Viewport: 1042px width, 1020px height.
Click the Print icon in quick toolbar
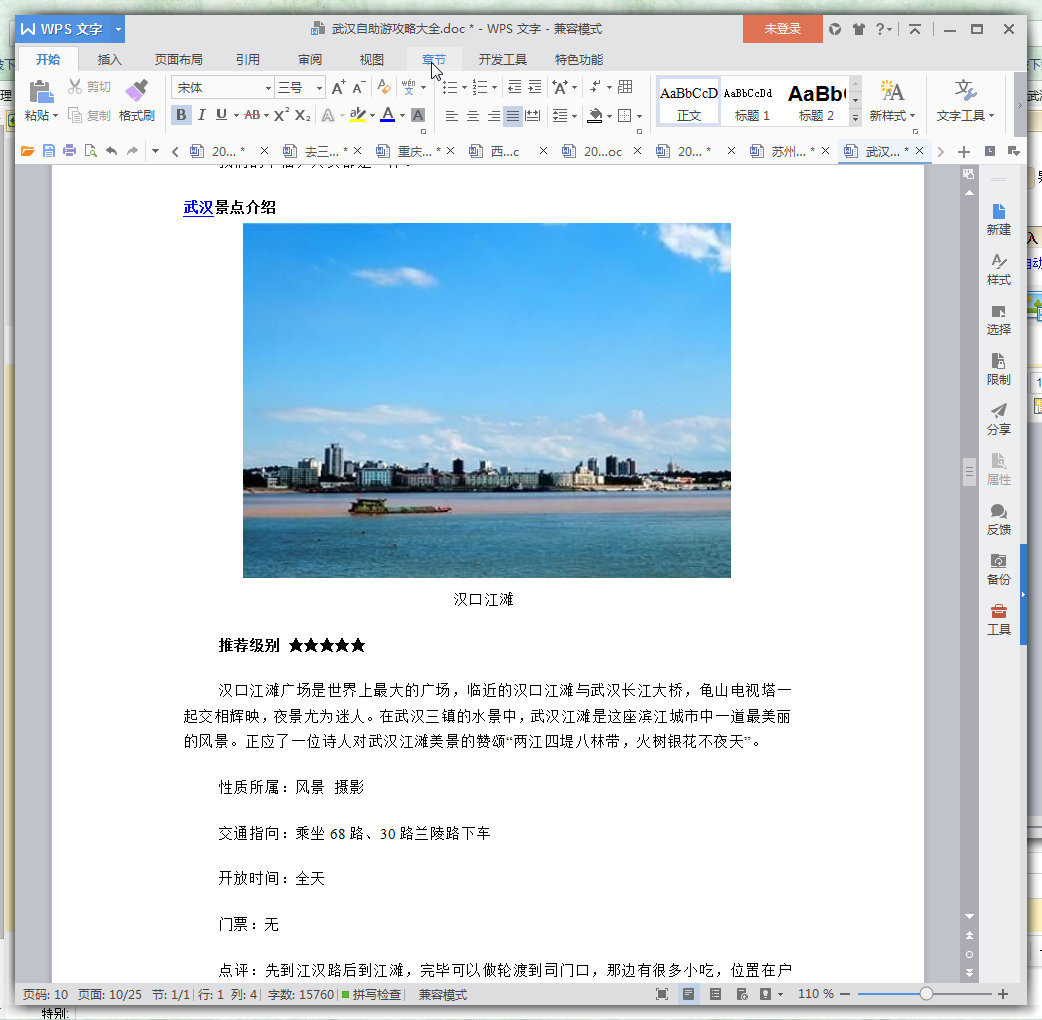click(x=69, y=151)
